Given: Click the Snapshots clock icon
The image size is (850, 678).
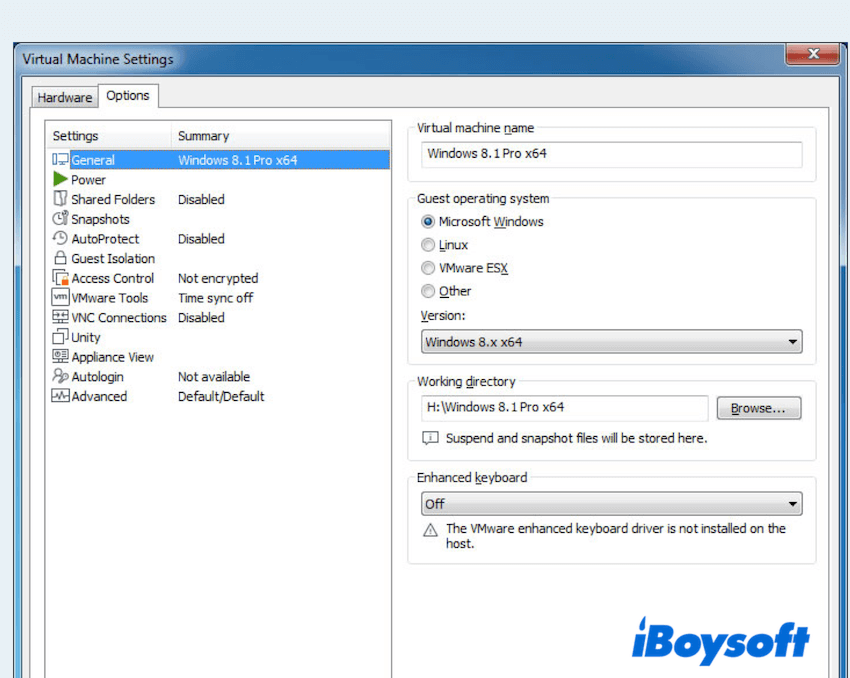Looking at the screenshot, I should [60, 218].
